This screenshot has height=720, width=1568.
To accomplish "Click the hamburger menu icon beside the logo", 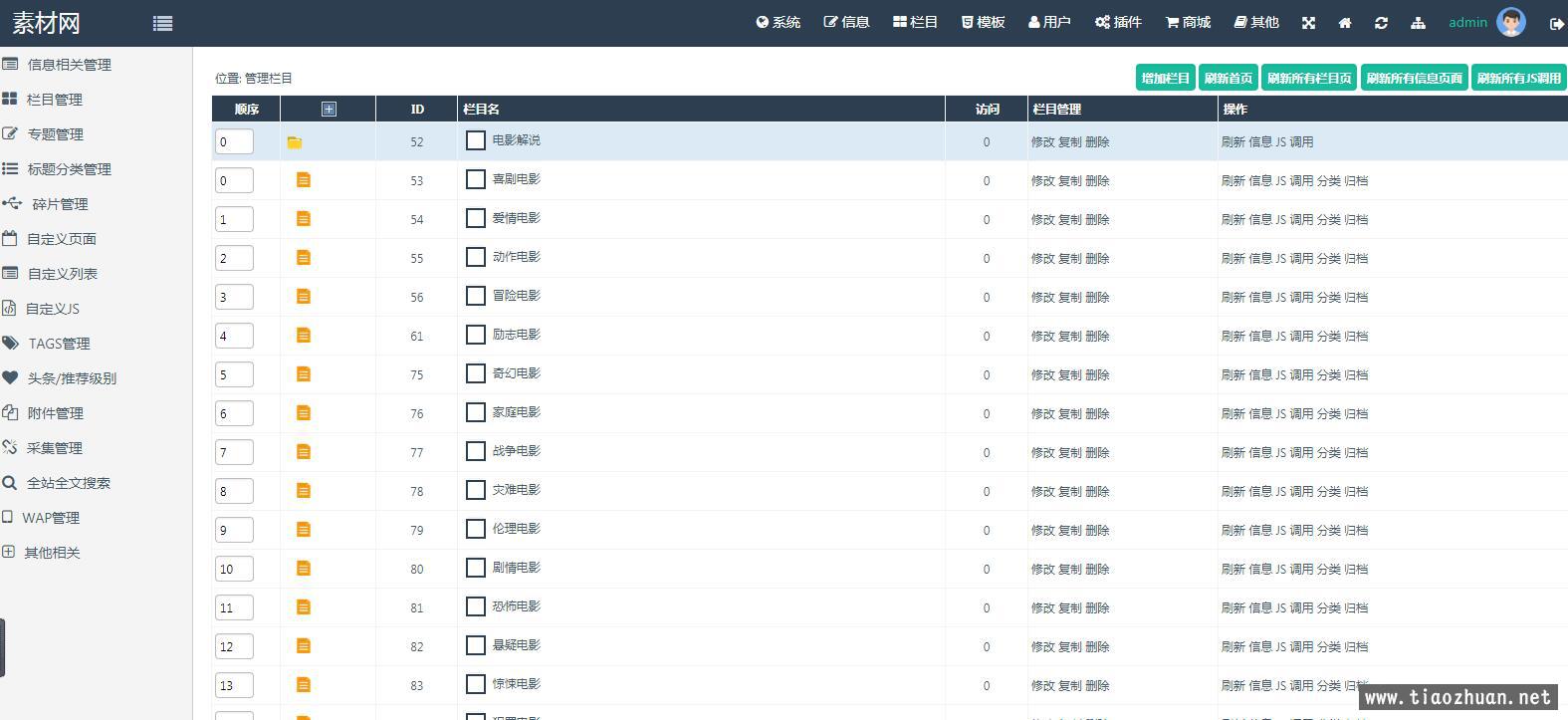I will pos(163,23).
